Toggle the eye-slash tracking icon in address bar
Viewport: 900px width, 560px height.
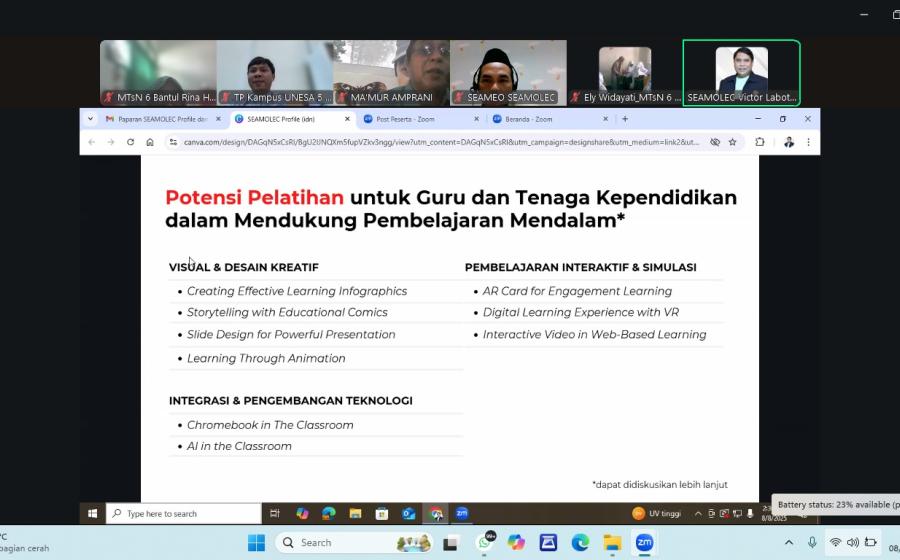[714, 142]
